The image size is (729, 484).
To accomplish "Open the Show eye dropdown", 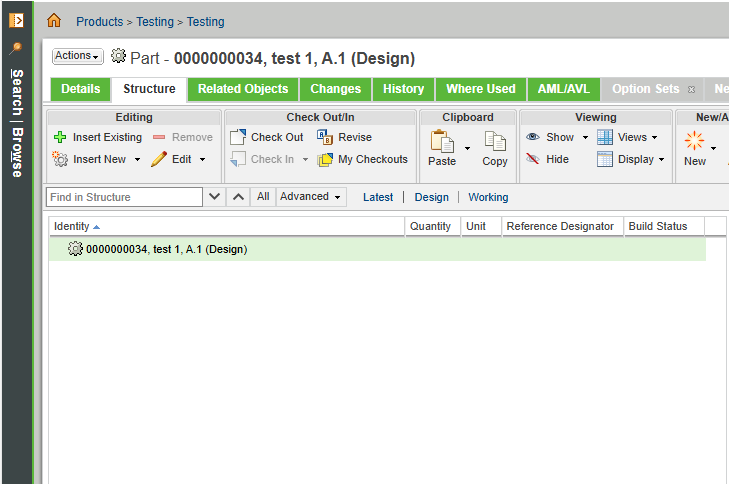I will pyautogui.click(x=586, y=138).
